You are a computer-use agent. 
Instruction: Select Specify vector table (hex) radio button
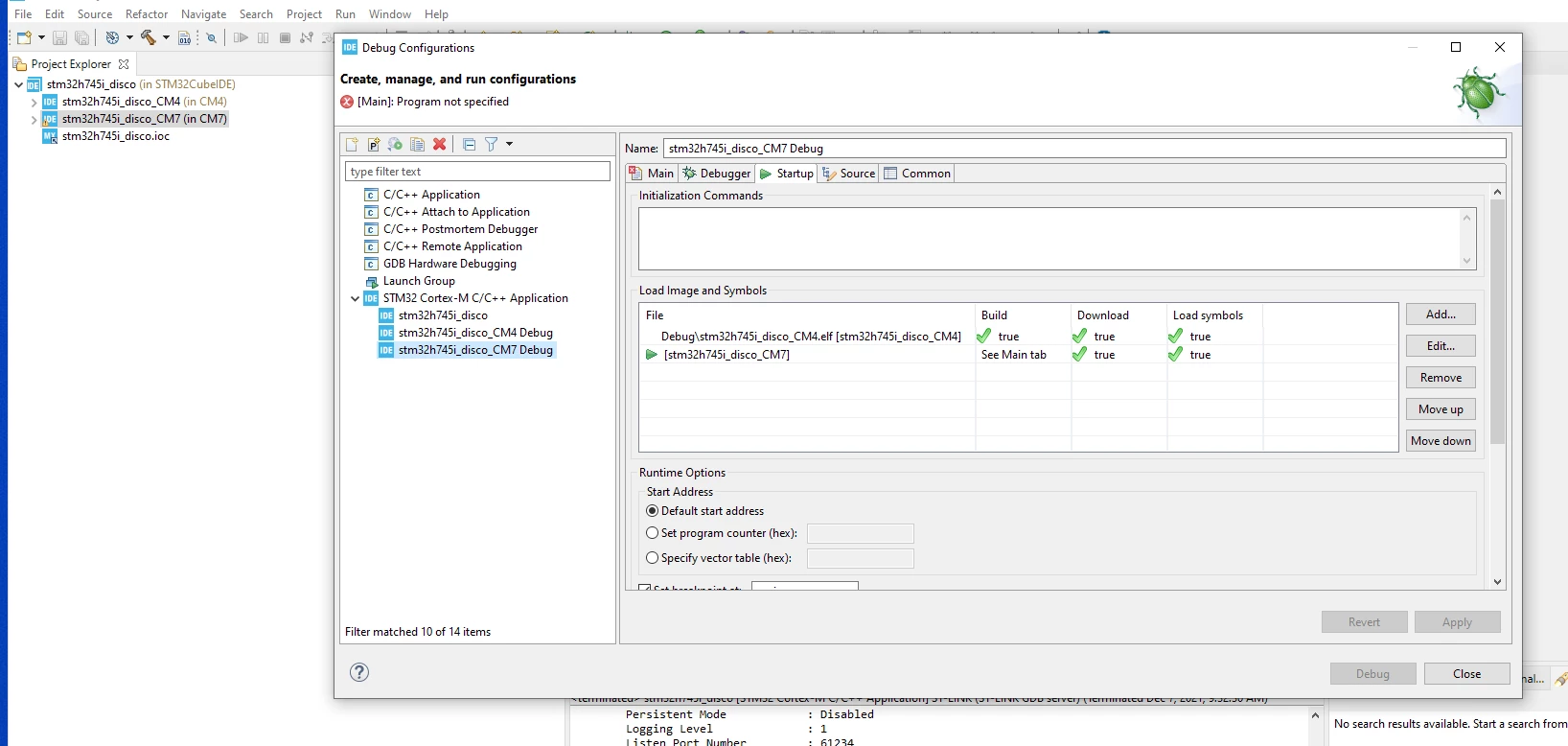click(653, 558)
